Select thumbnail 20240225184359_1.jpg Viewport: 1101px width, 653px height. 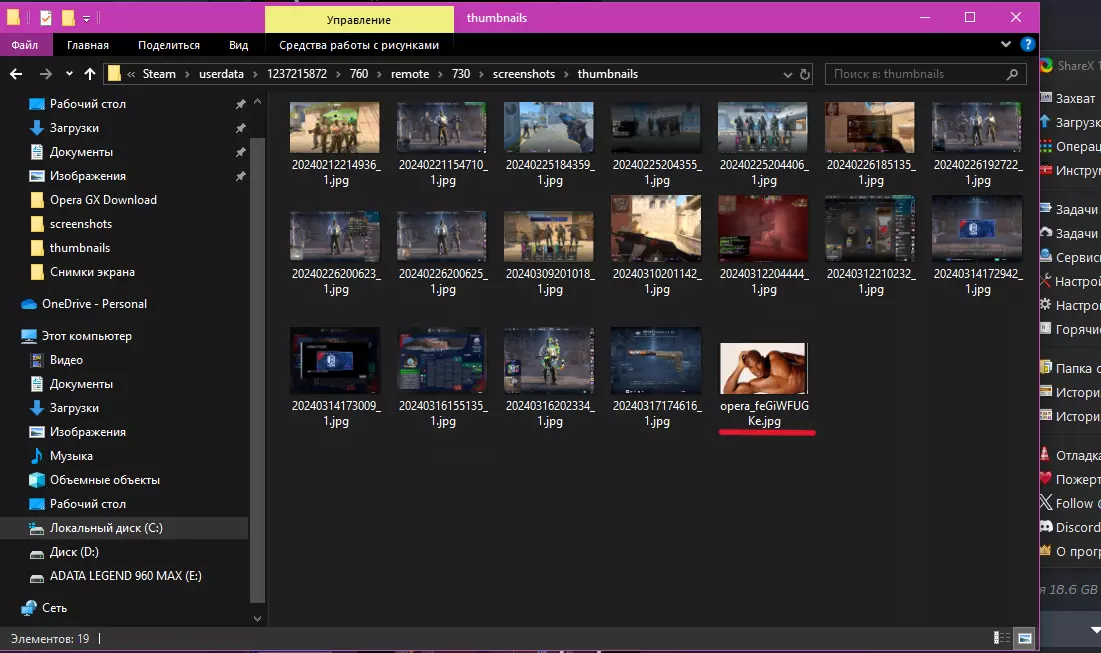tap(549, 145)
